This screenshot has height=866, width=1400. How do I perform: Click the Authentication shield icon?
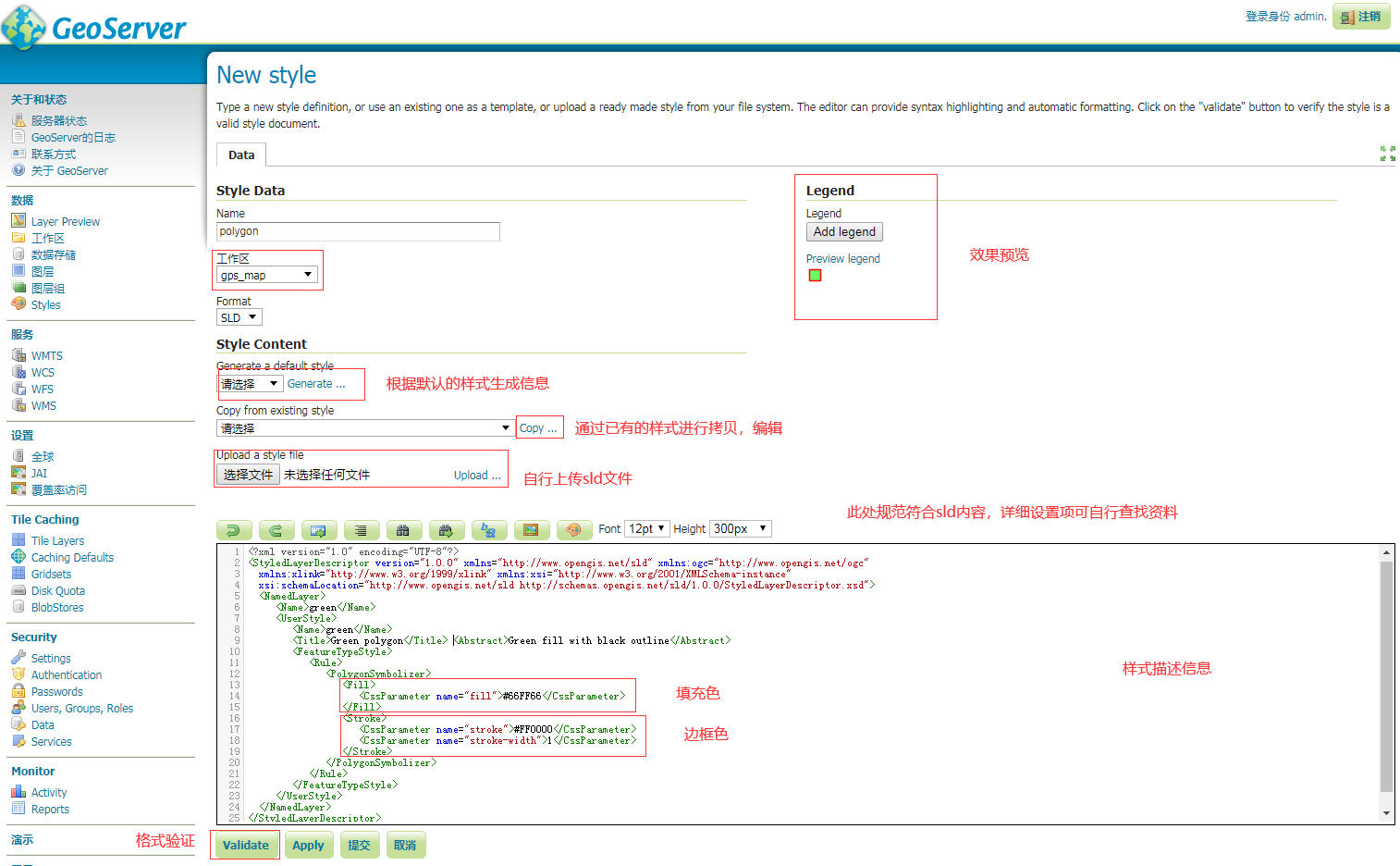pyautogui.click(x=18, y=674)
